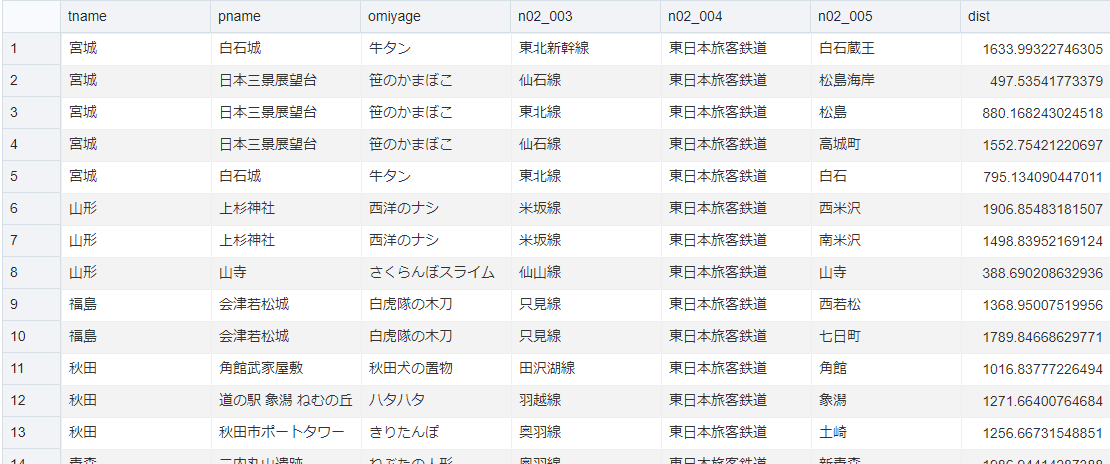The height and width of the screenshot is (464, 1110).
Task: Click the 道の駅 象潟 ねむの丘 cell
Action: (285, 400)
